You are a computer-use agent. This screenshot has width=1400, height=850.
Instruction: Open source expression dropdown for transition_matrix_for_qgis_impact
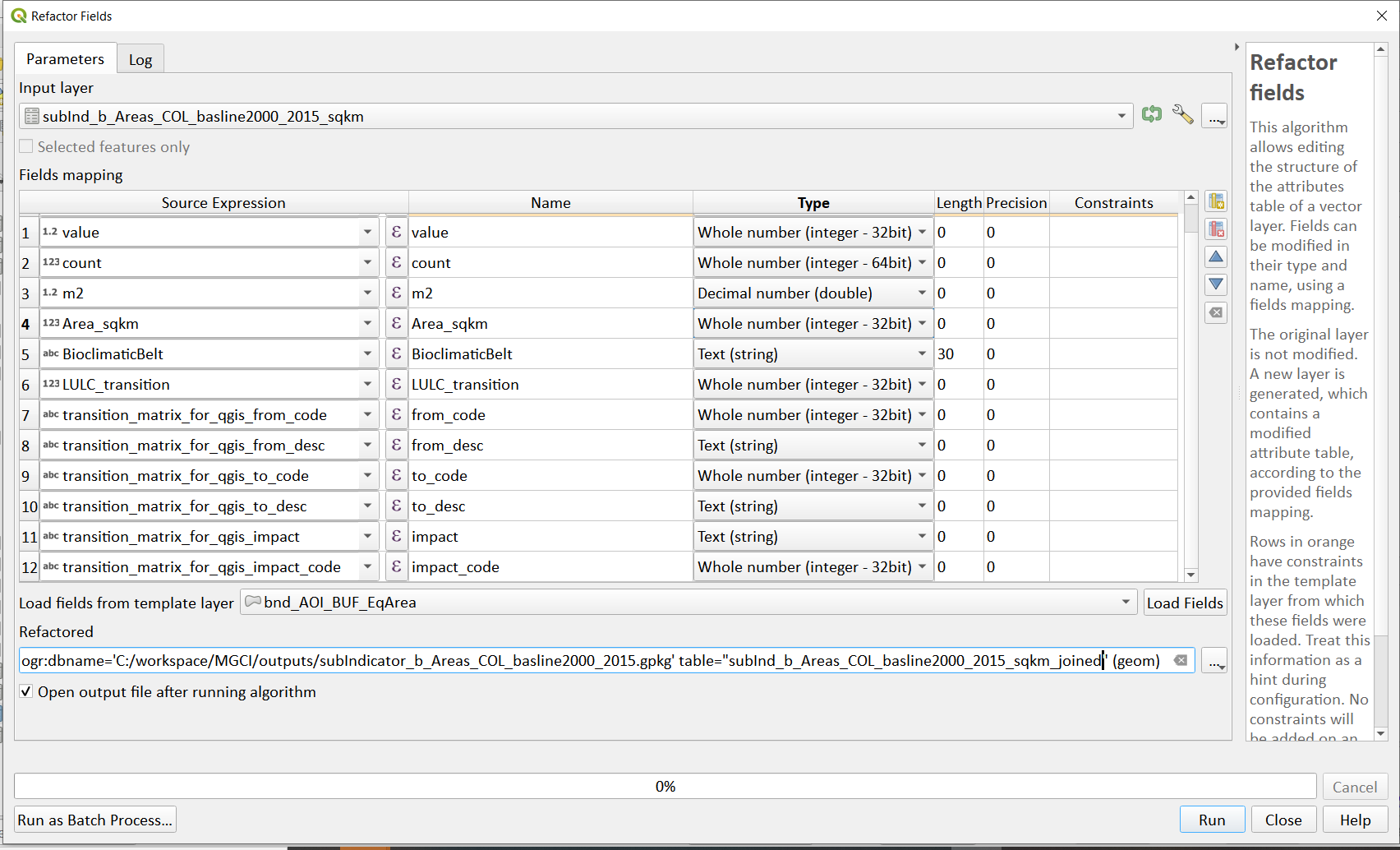pyautogui.click(x=367, y=537)
